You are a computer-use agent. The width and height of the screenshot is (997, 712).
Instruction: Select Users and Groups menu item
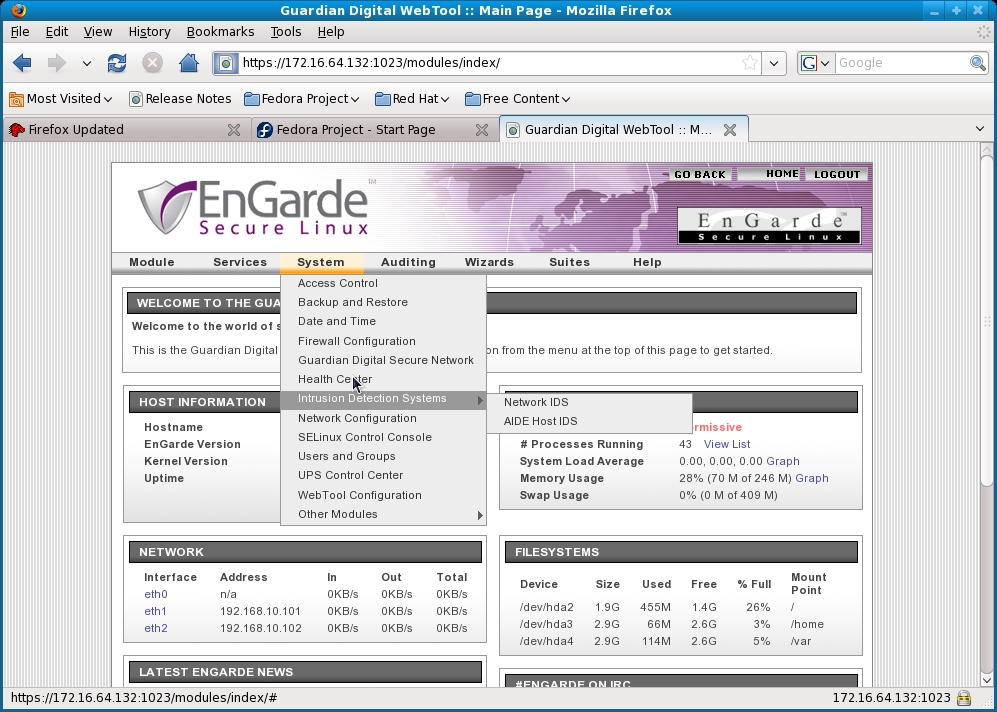pos(383,456)
